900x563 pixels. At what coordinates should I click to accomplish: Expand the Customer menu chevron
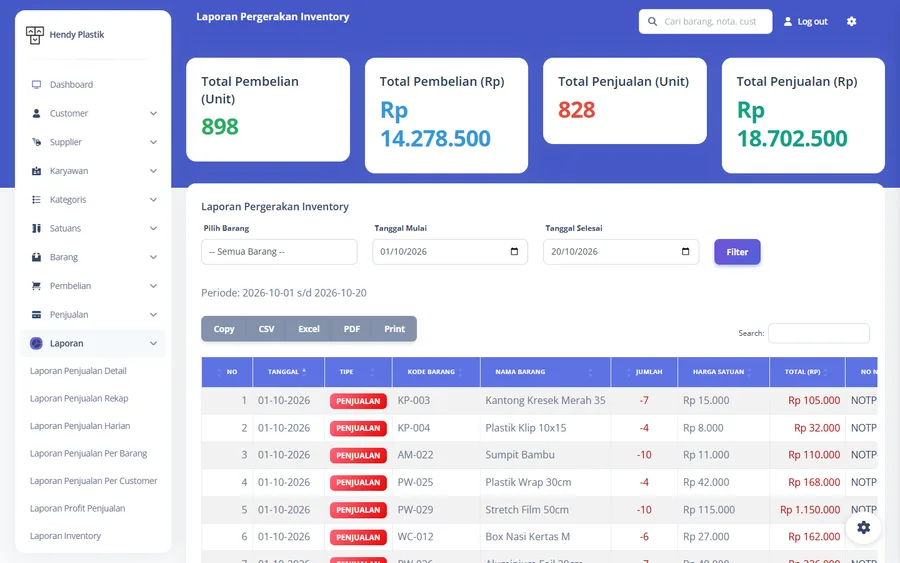click(x=153, y=113)
